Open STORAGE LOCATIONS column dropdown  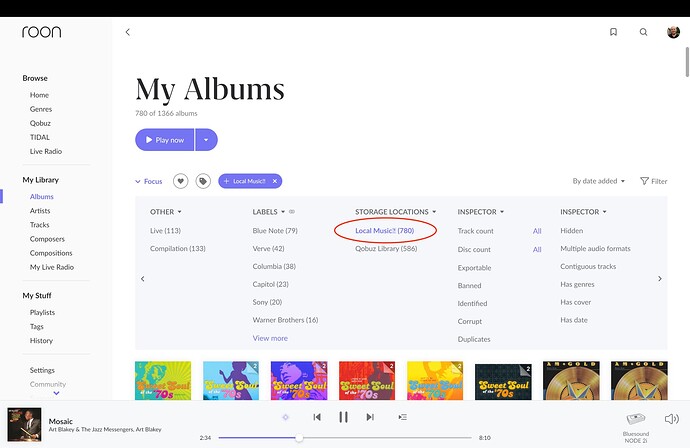(396, 212)
